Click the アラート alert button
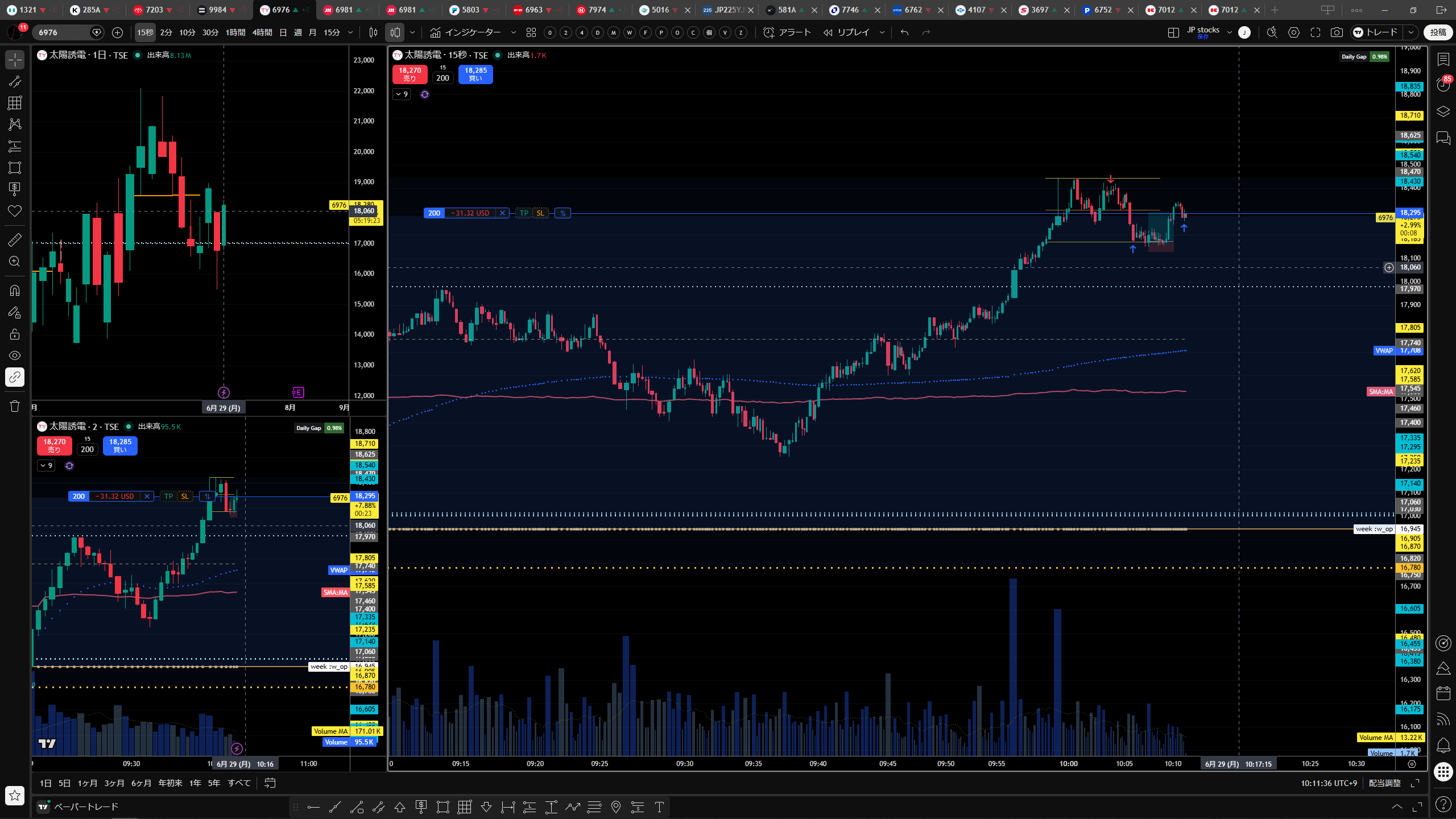Viewport: 1456px width, 819px height. [x=787, y=32]
